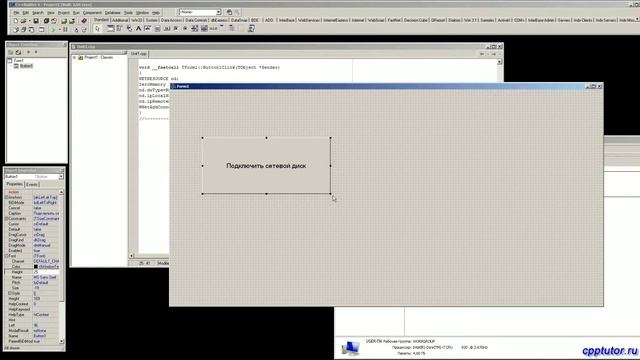Expand Project1 - Classes tree node

[x=75, y=58]
